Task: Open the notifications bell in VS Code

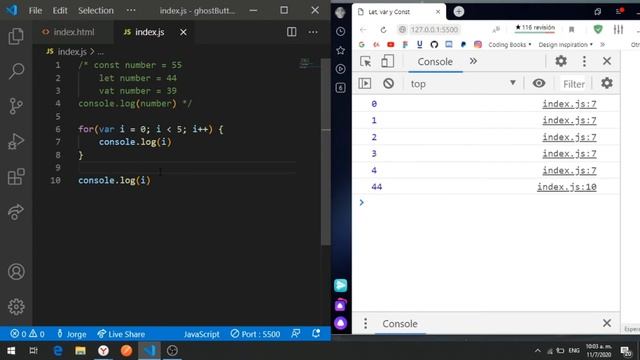Action: pyautogui.click(x=316, y=334)
